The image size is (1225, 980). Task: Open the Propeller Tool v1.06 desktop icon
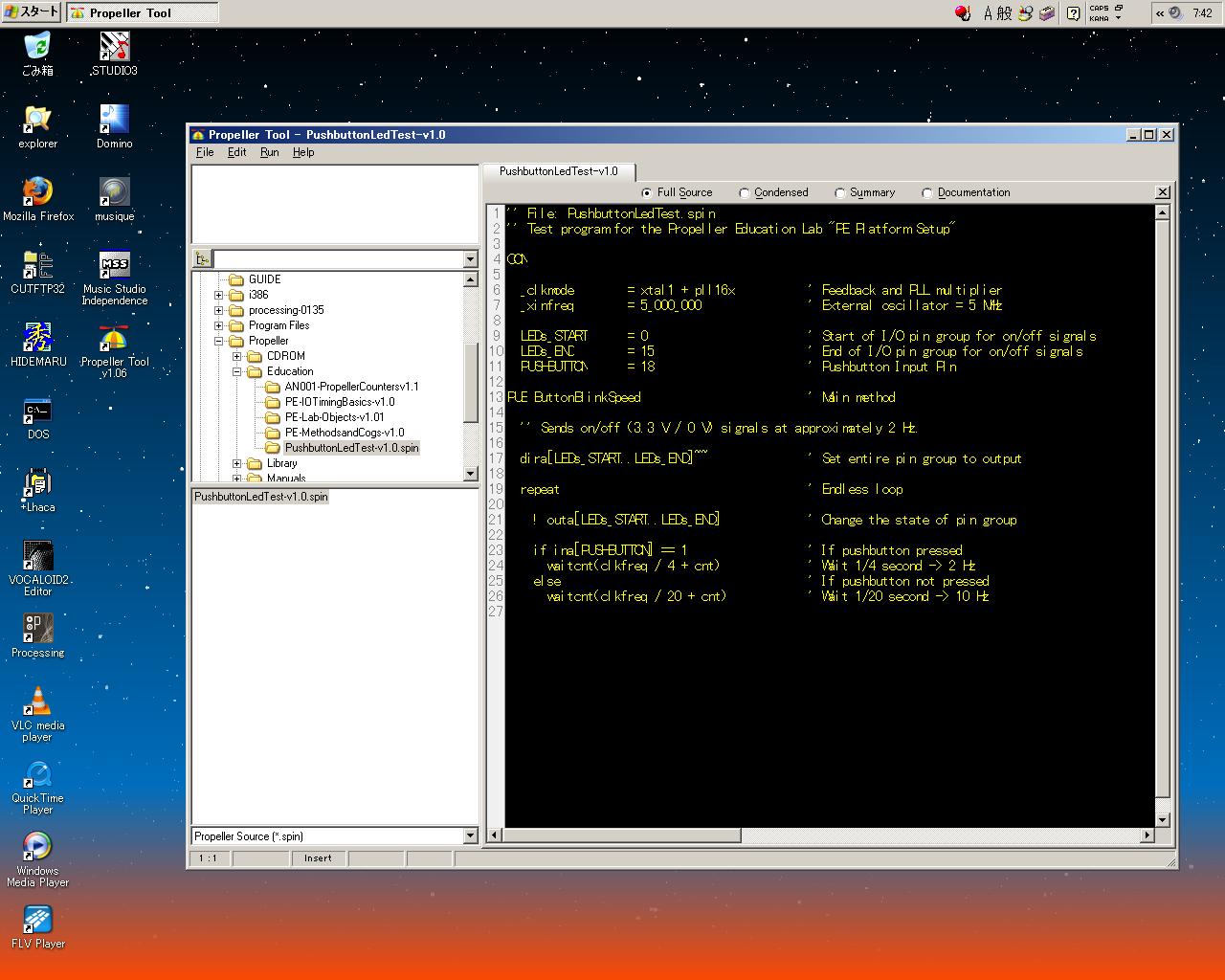pyautogui.click(x=114, y=343)
